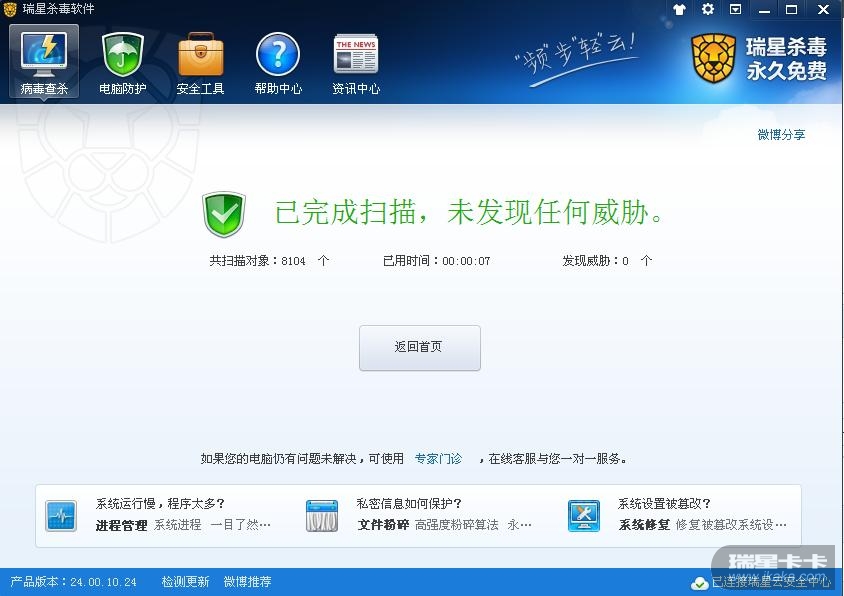The width and height of the screenshot is (844, 596).
Task: Click the shirt skin-change icon
Action: [679, 9]
